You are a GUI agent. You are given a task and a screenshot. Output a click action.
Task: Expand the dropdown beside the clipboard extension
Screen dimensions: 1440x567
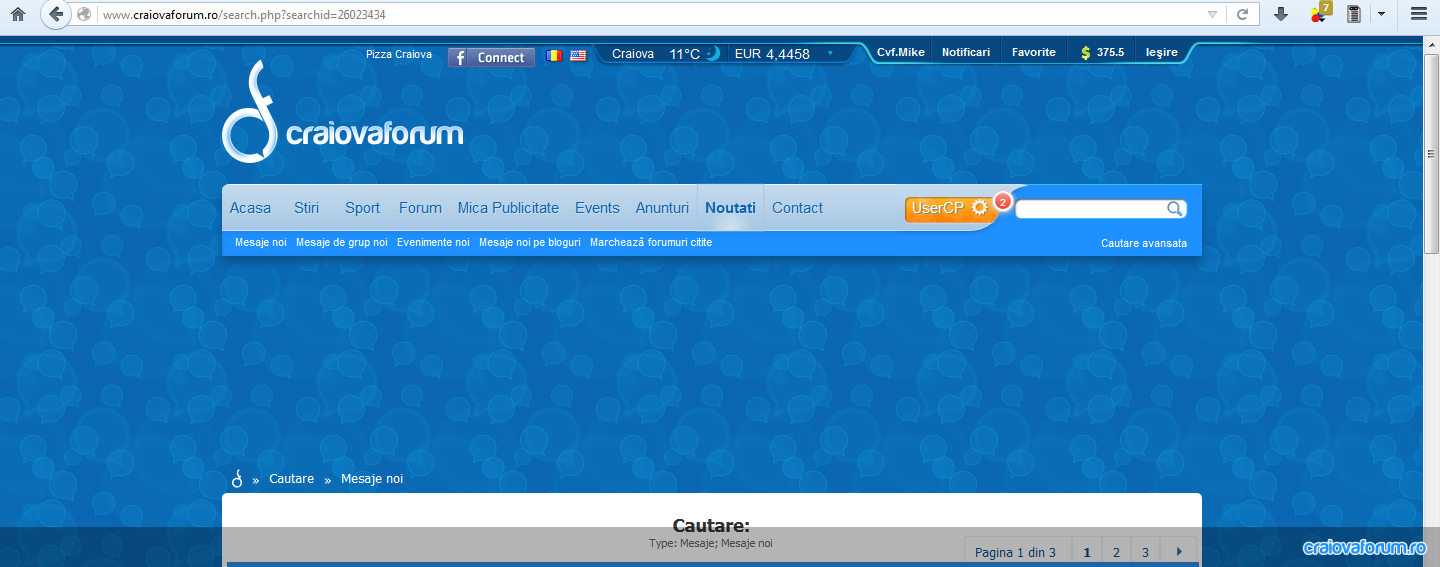click(1381, 14)
